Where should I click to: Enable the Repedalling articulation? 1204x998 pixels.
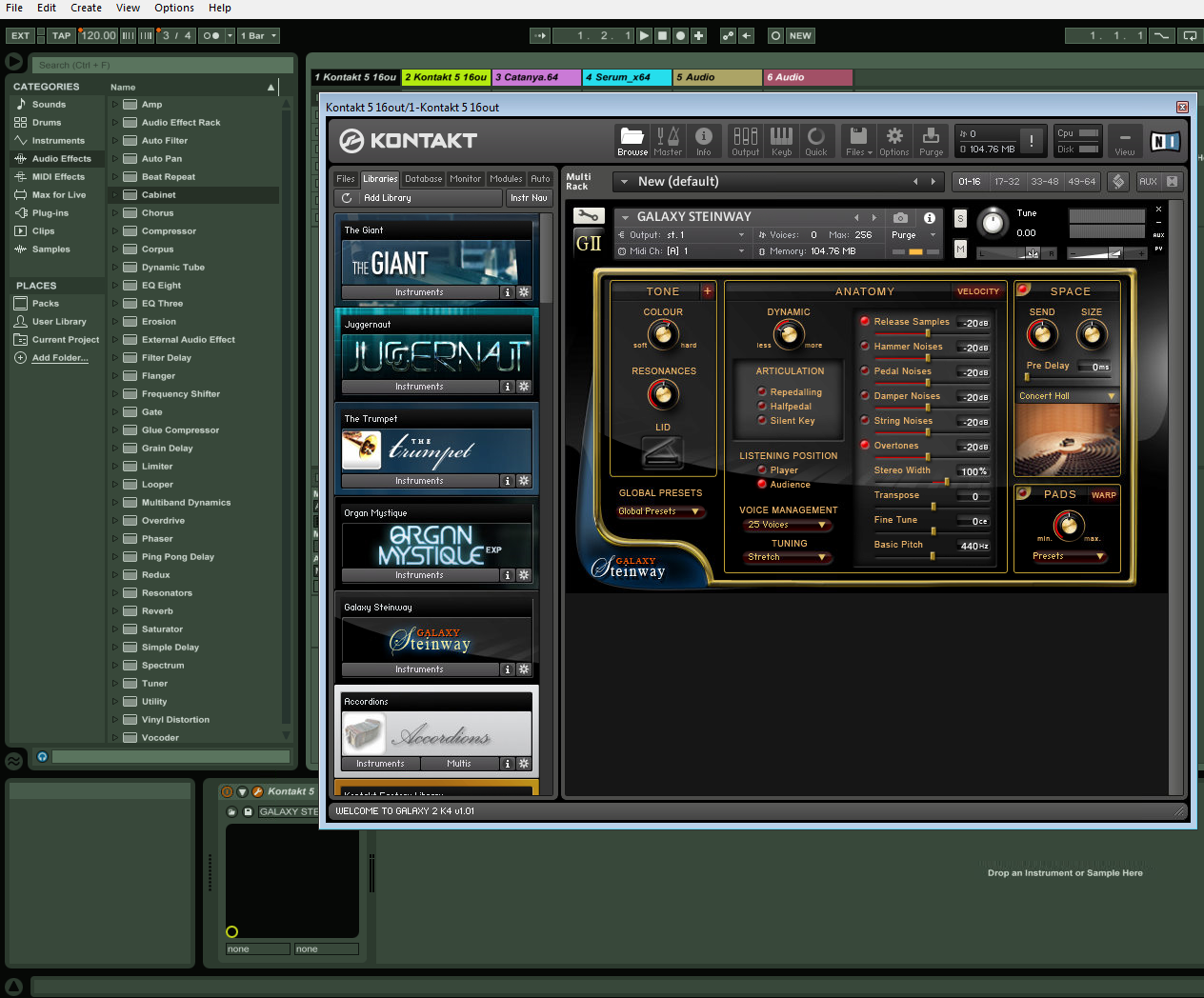tap(762, 391)
